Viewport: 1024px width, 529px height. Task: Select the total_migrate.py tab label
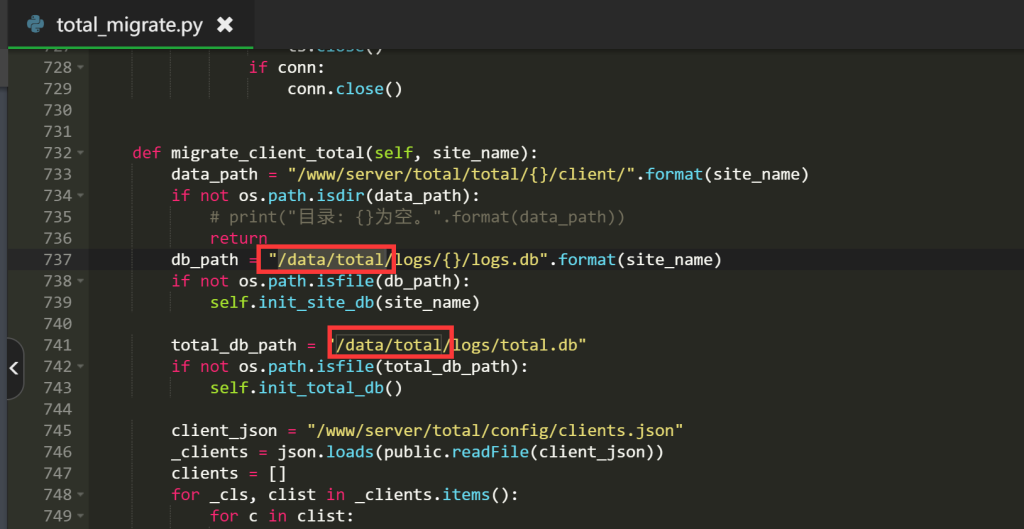click(130, 24)
